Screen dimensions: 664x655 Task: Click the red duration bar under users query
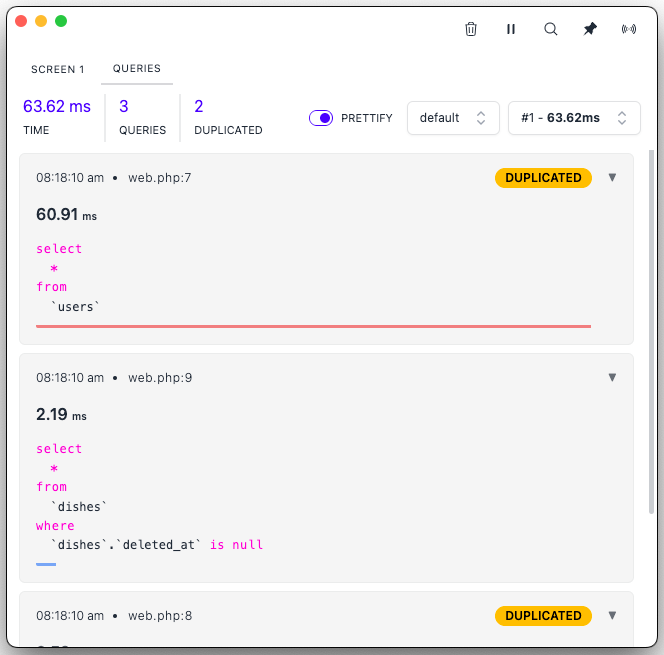pos(313,326)
